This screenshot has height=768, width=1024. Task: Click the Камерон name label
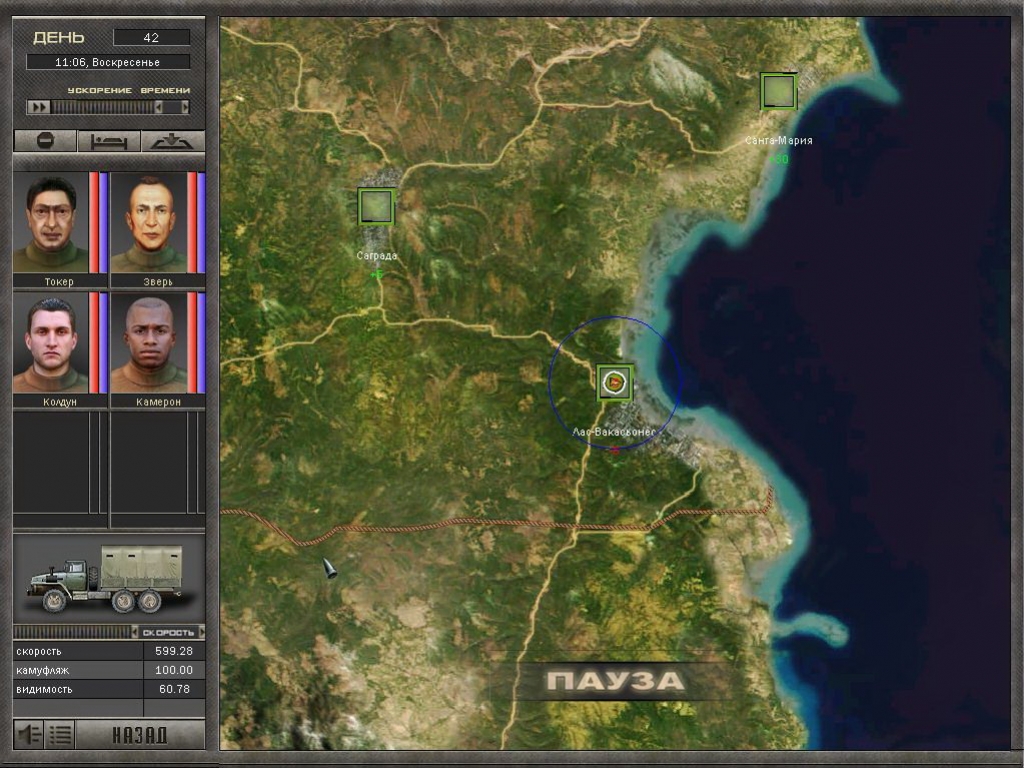coord(158,402)
